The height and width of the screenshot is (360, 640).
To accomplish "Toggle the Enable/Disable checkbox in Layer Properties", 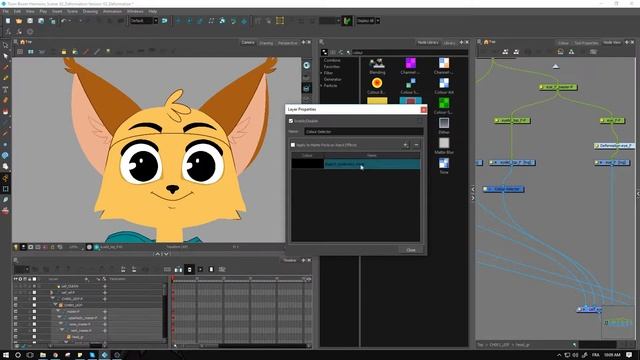I will click(x=291, y=121).
